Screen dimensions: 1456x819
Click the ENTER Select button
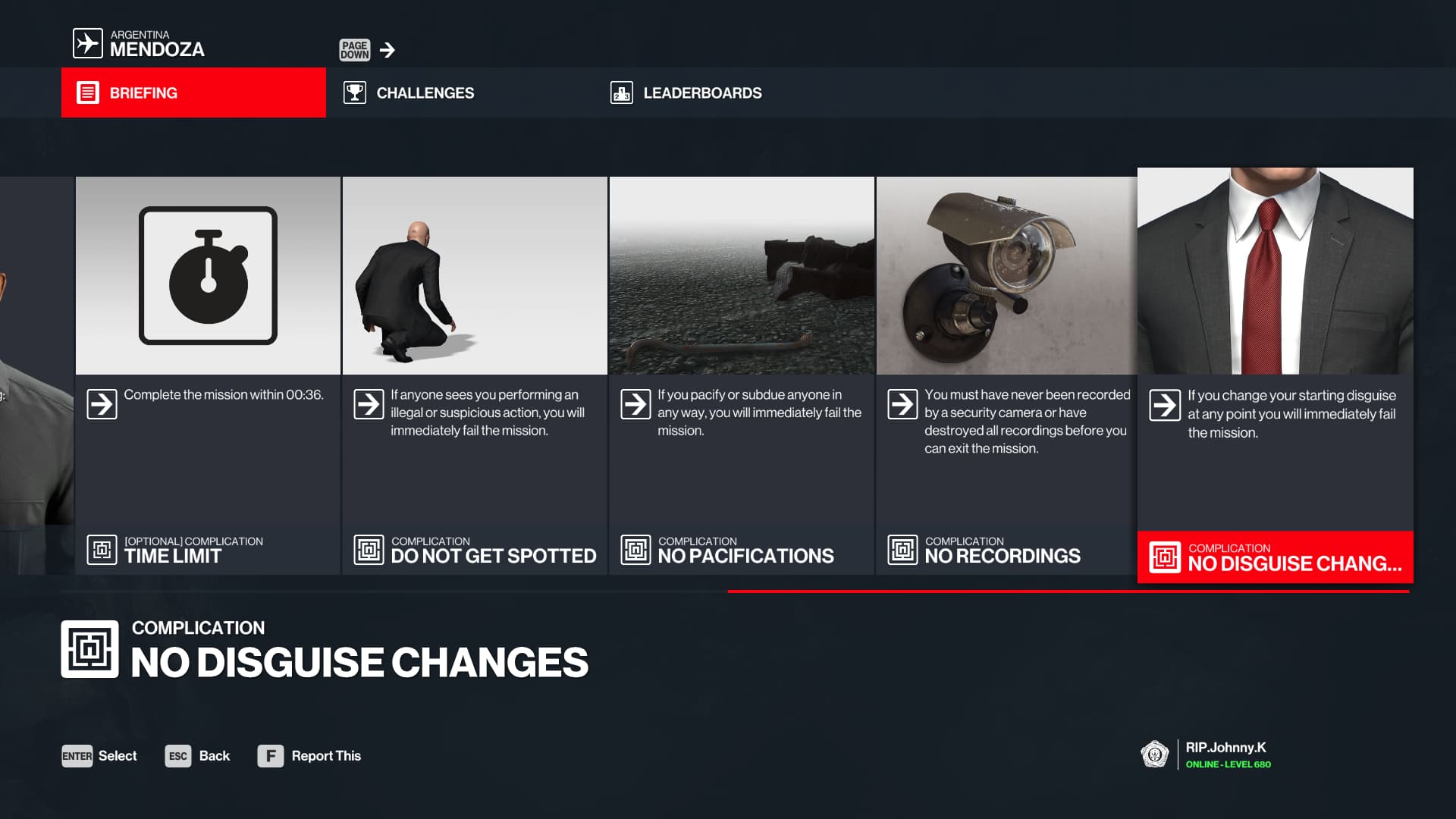99,756
